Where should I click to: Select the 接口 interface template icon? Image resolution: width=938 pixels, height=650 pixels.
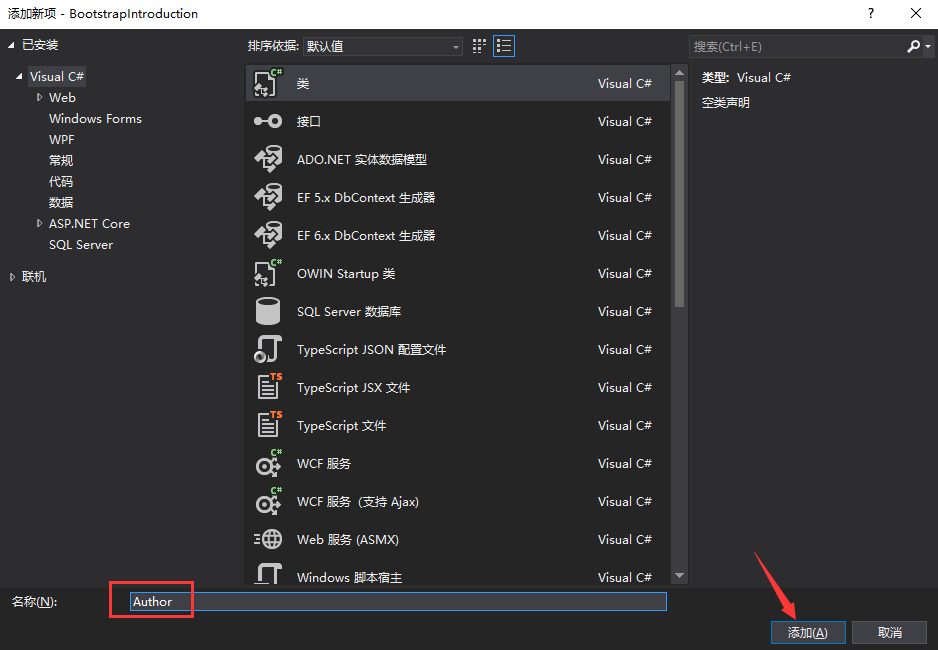point(267,121)
